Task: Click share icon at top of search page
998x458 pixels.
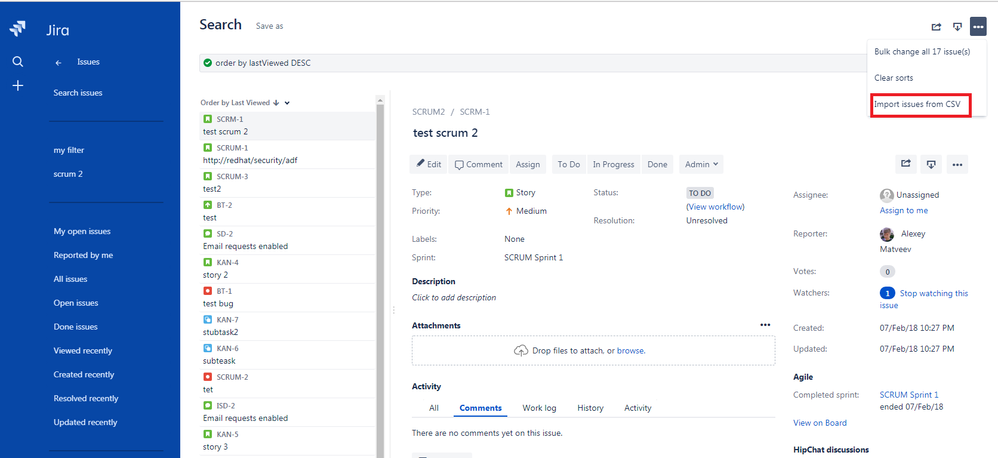Action: tap(936, 27)
